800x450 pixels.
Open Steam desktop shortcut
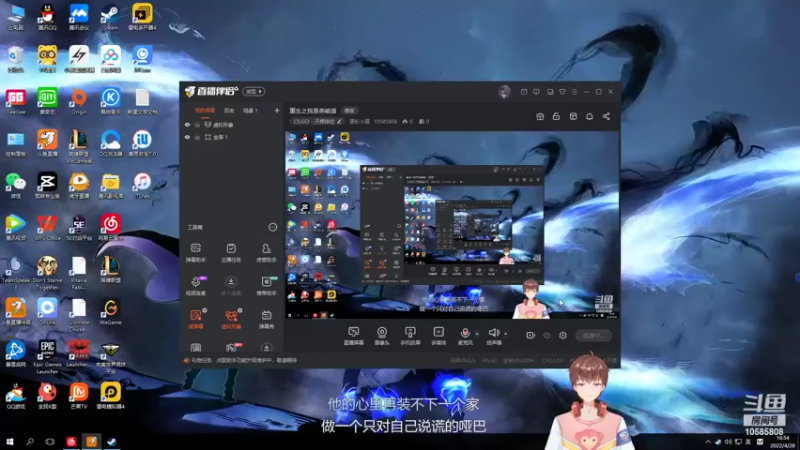point(110,17)
